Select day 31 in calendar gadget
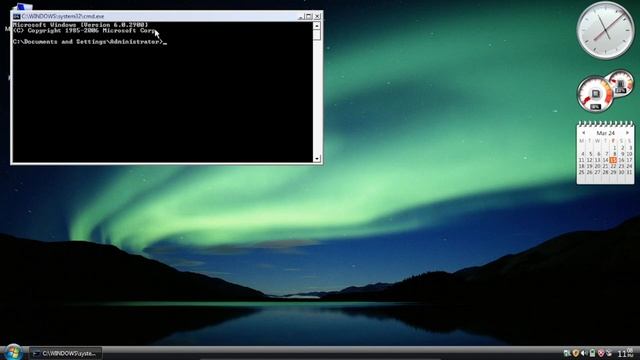Image resolution: width=640 pixels, height=360 pixels. pos(629,172)
